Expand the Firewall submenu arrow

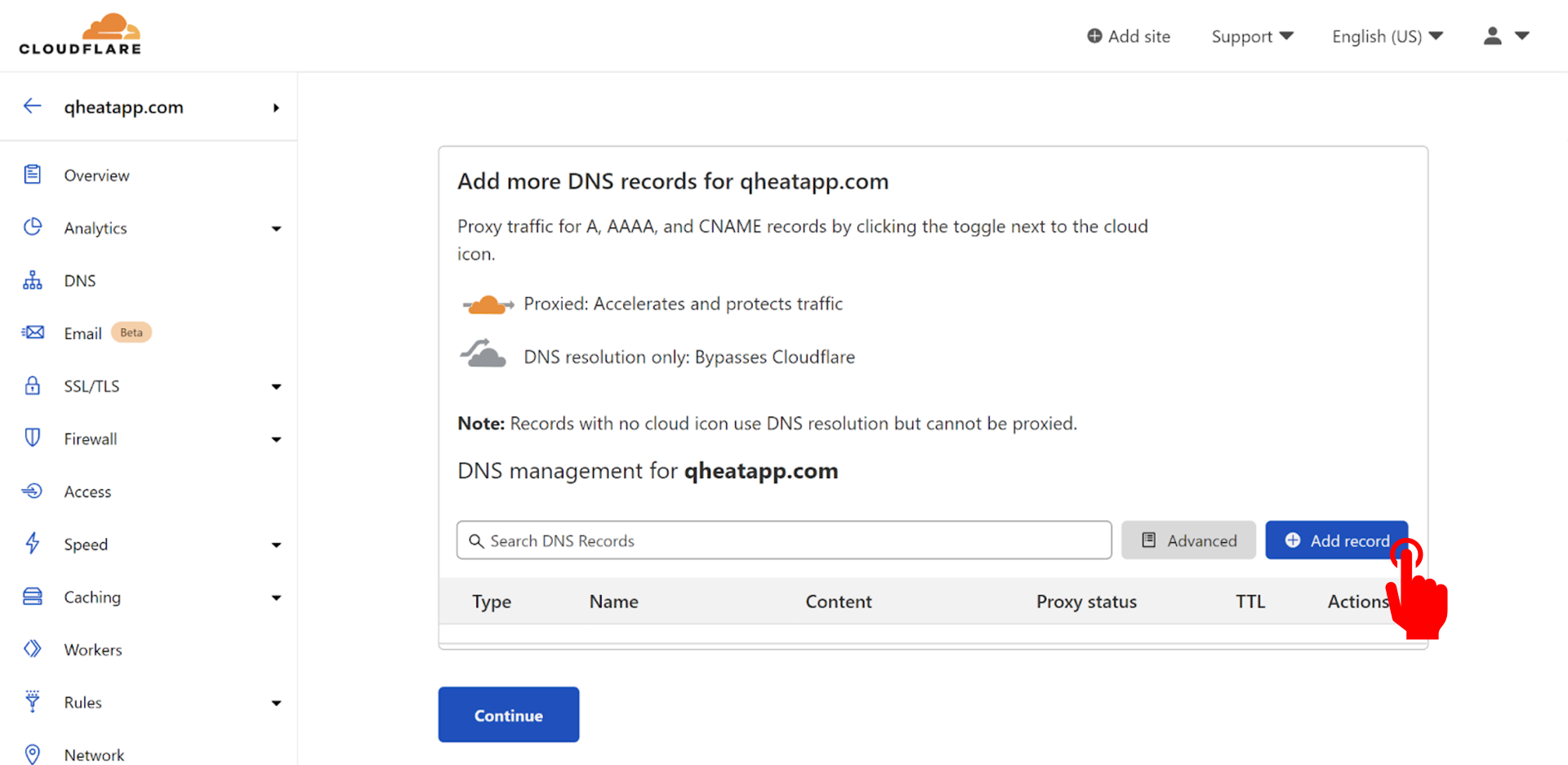[x=276, y=440]
